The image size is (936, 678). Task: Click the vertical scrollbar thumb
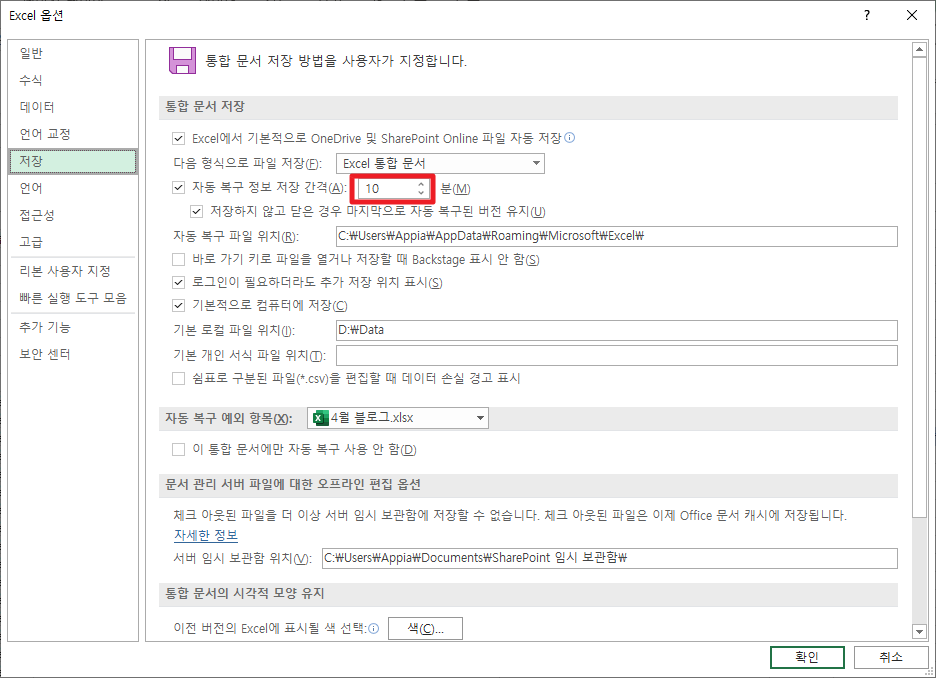(919, 287)
